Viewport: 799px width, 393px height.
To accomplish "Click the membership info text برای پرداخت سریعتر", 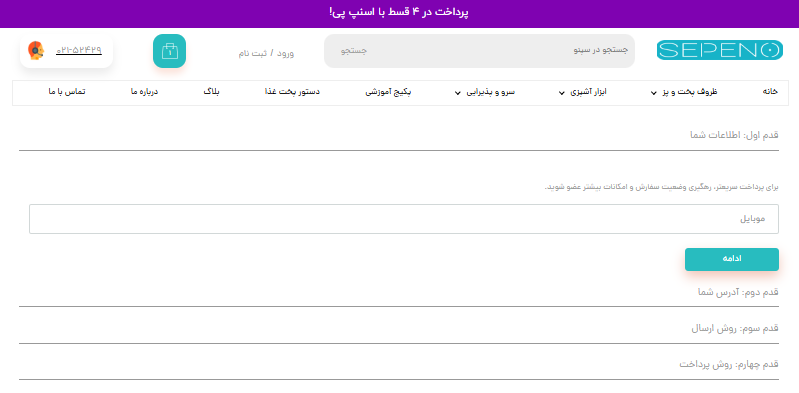I will (x=661, y=187).
